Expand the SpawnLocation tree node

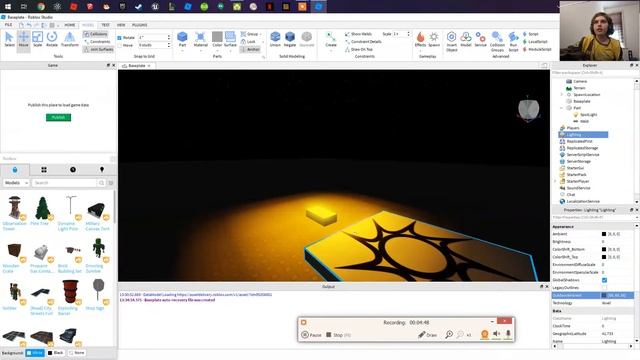click(562, 95)
